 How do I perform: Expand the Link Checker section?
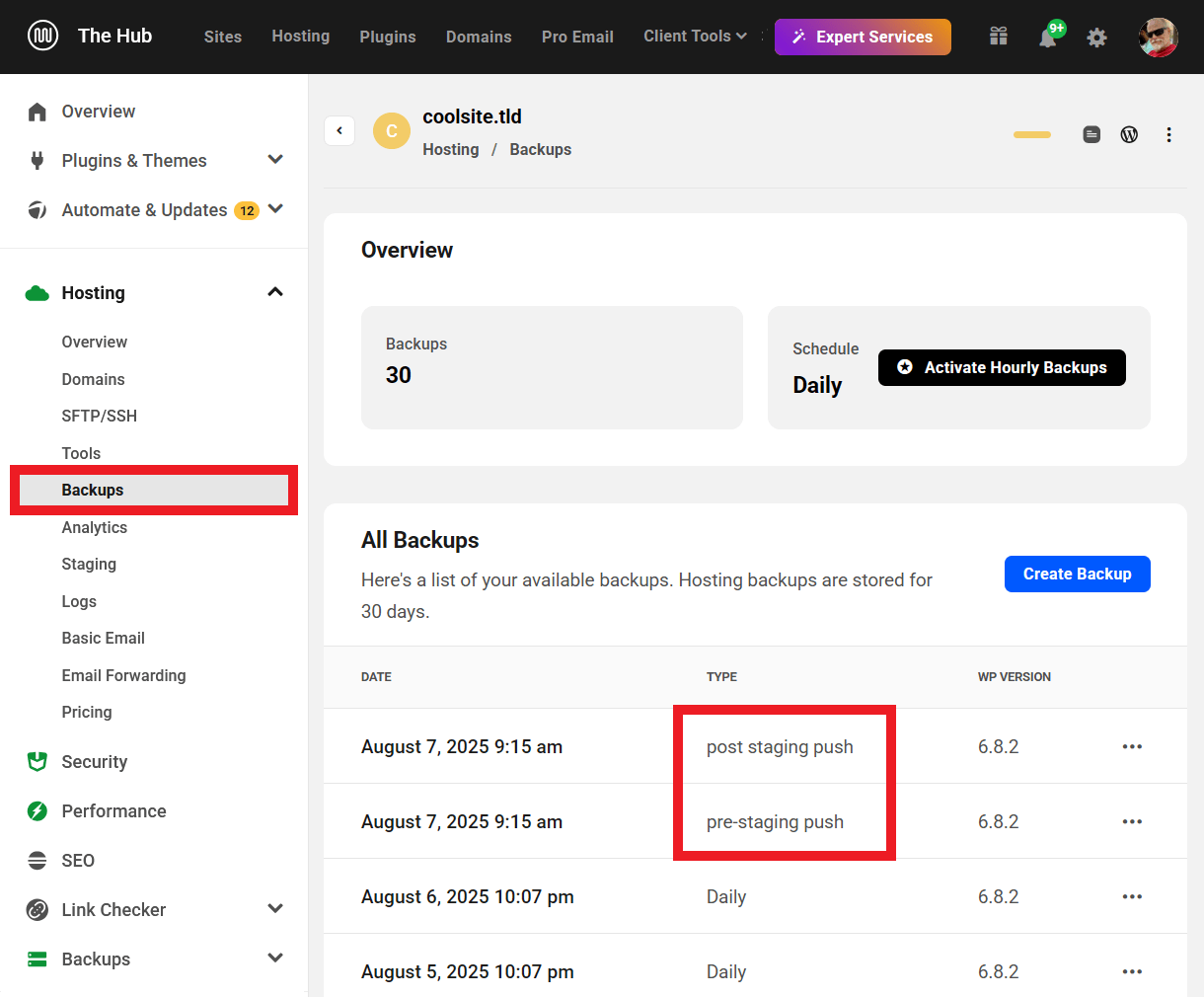pos(275,908)
